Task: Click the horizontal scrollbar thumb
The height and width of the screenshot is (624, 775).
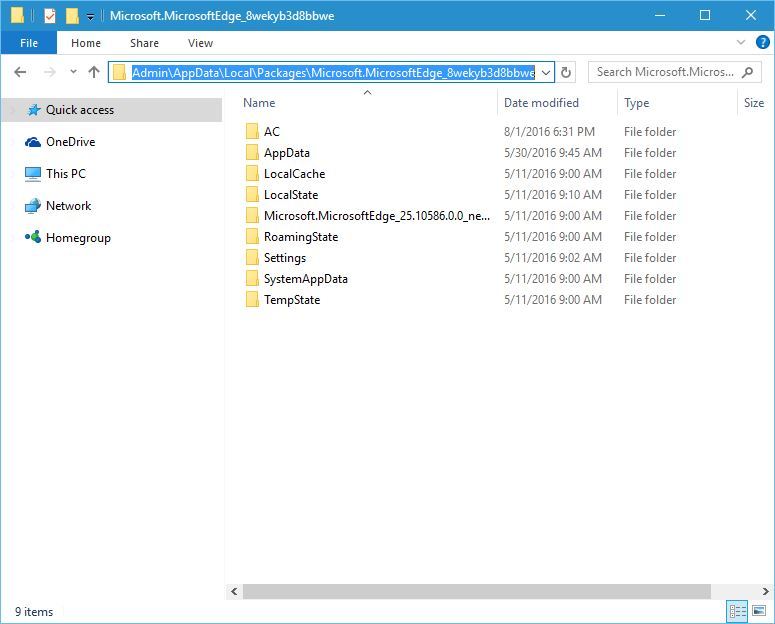Action: (x=476, y=591)
